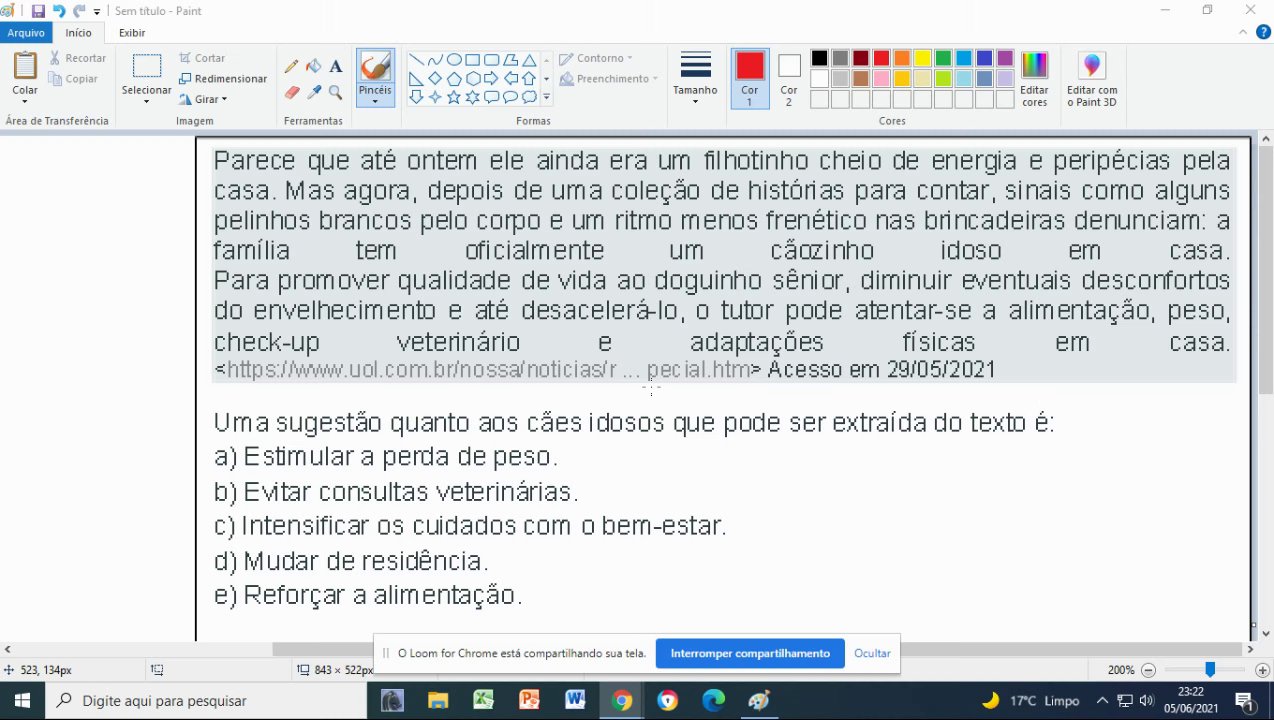Pick the Triangle shape

point(529,60)
